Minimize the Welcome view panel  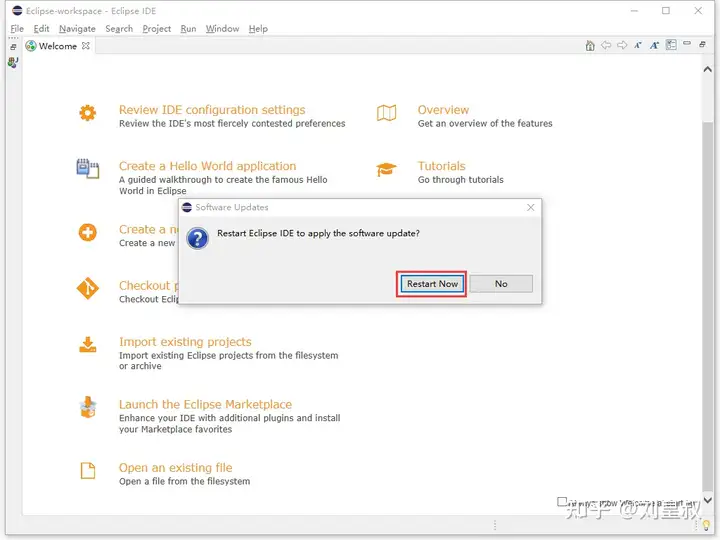687,43
